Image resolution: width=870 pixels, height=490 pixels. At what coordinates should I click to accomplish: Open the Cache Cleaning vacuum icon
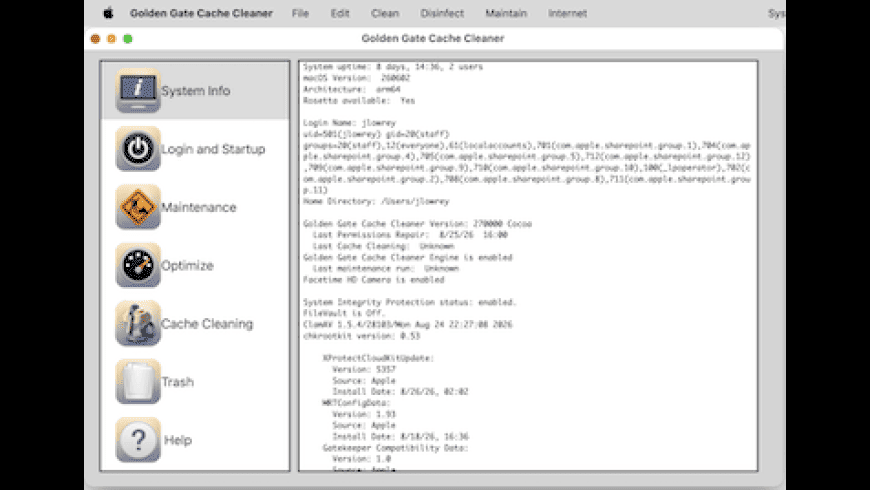[138, 324]
